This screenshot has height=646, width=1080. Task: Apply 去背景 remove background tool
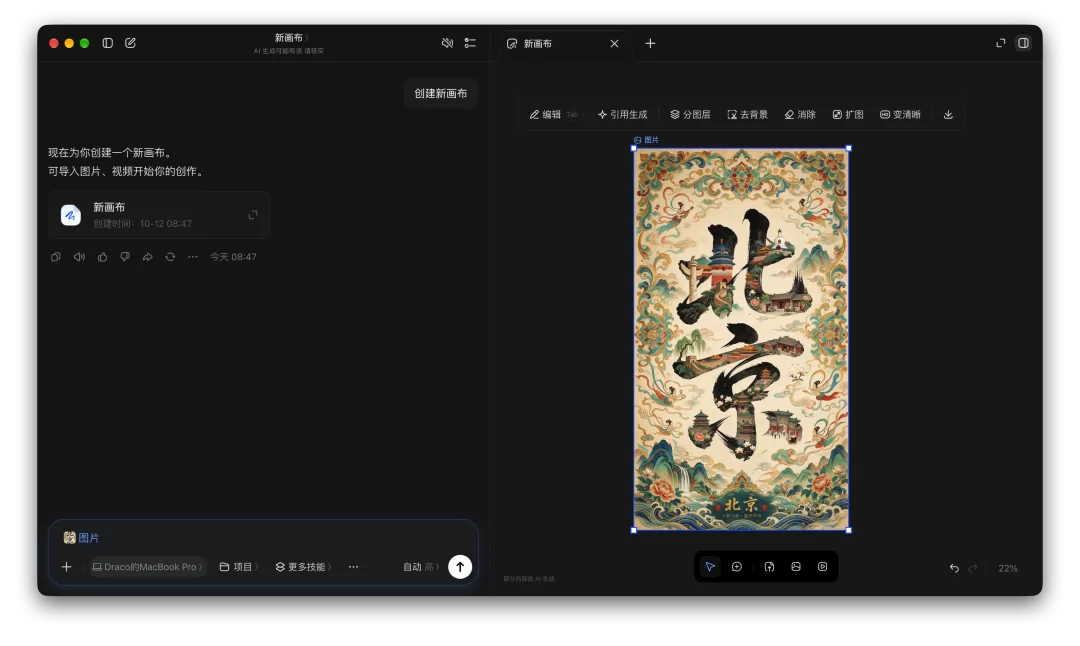point(747,114)
